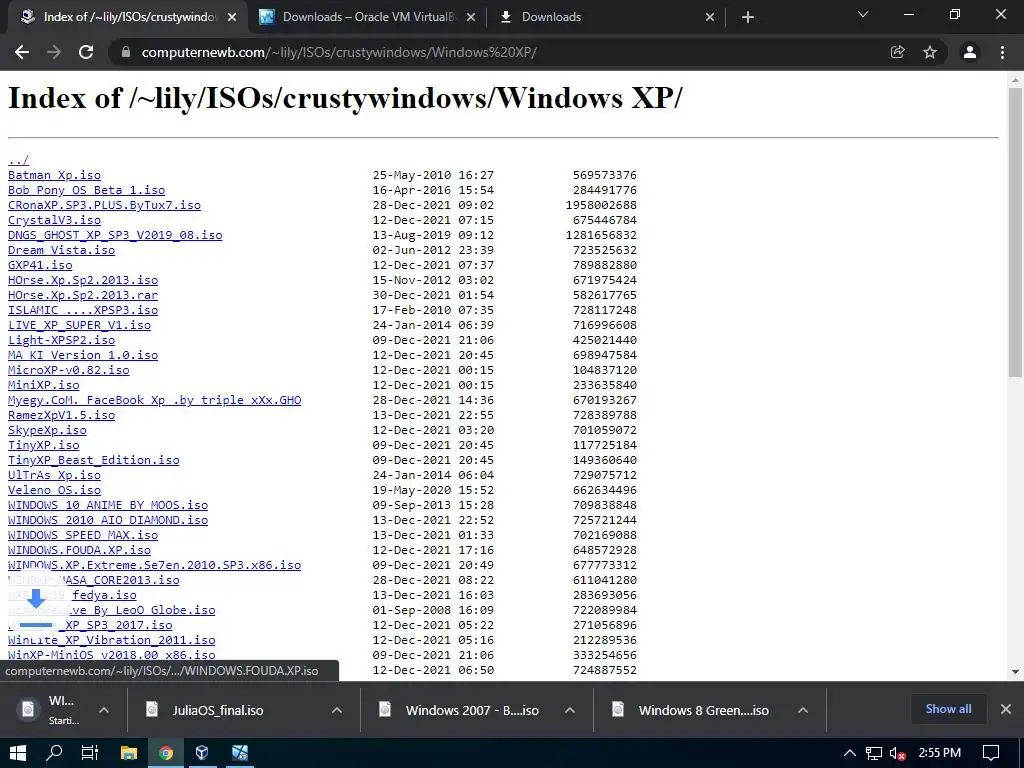
Task: Download MicroXP-v0.82.iso
Action: pos(69,370)
